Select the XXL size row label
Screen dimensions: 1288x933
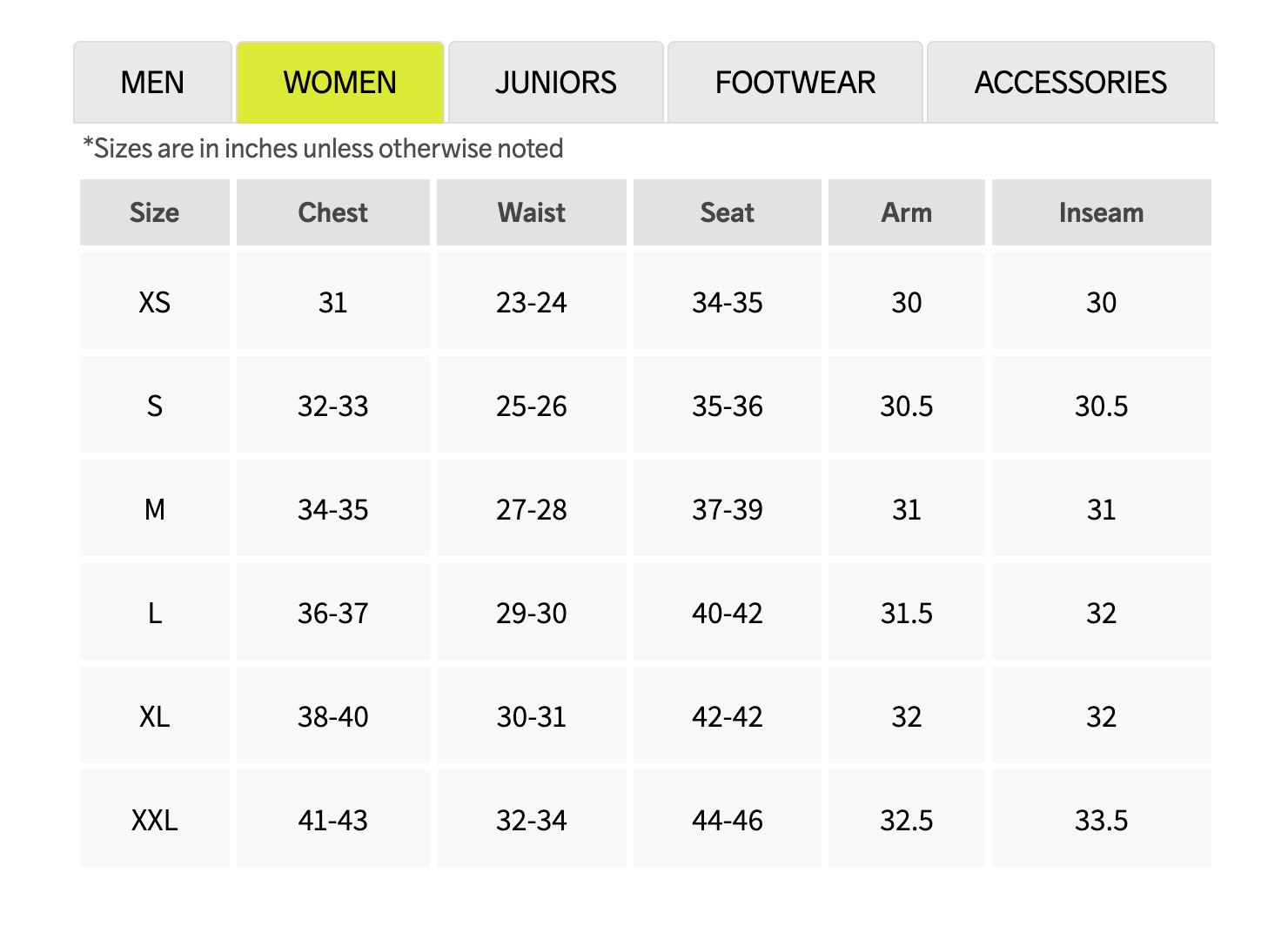tap(155, 820)
